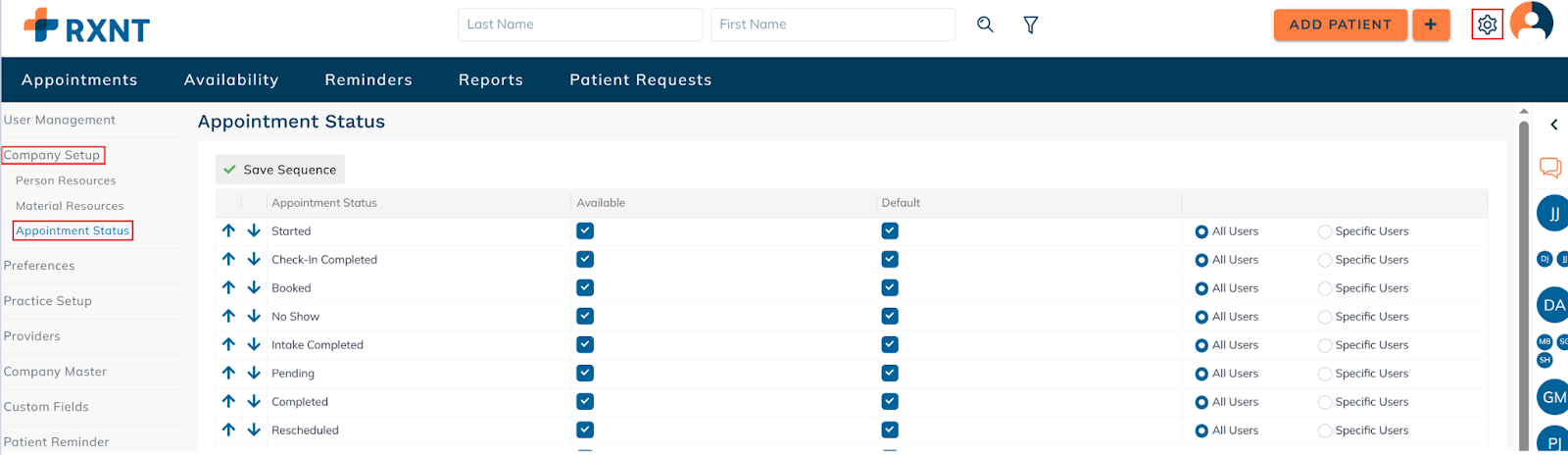
Task: Click the orange plus button
Action: (1431, 25)
